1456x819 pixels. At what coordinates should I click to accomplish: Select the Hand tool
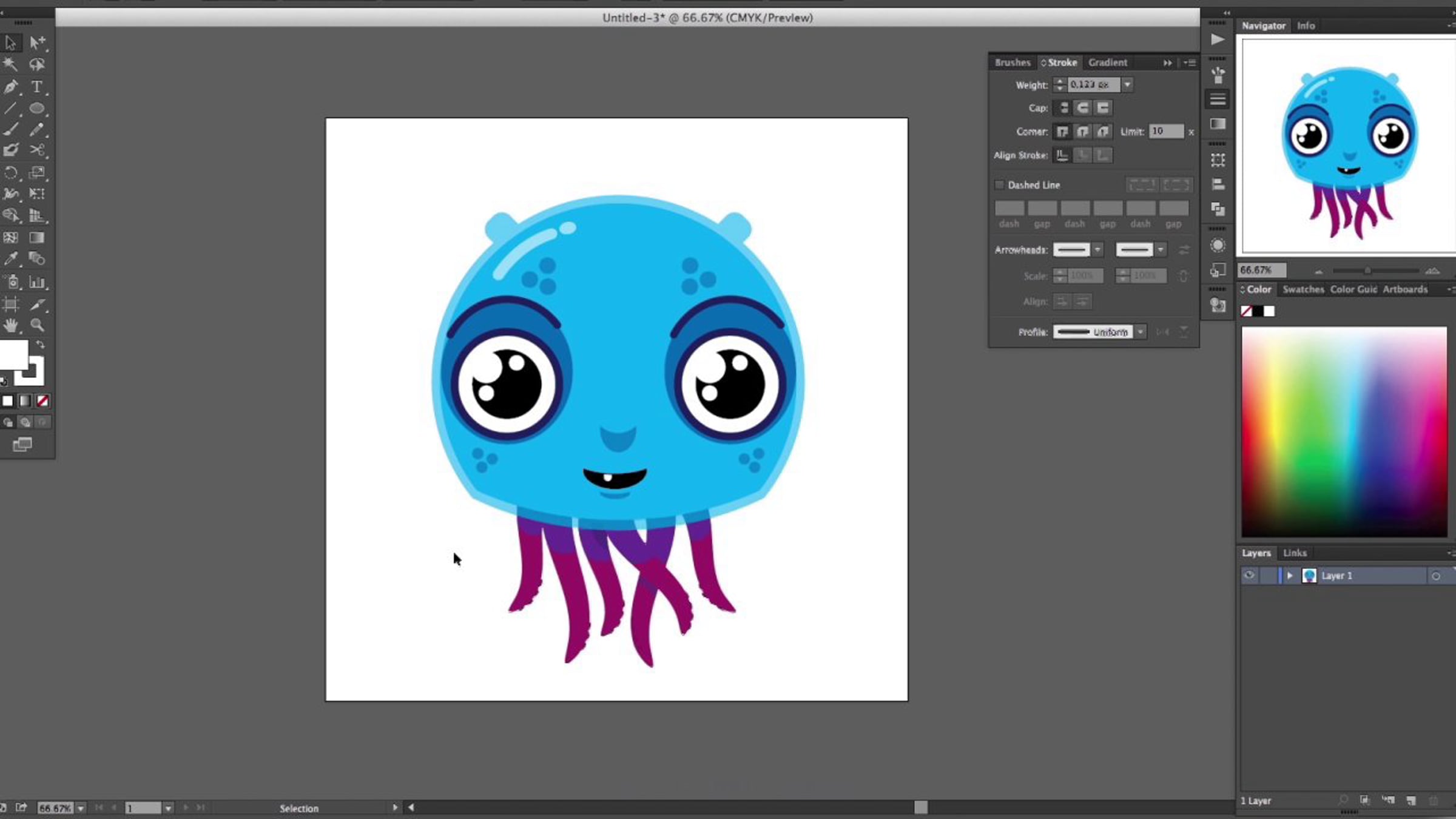point(10,325)
